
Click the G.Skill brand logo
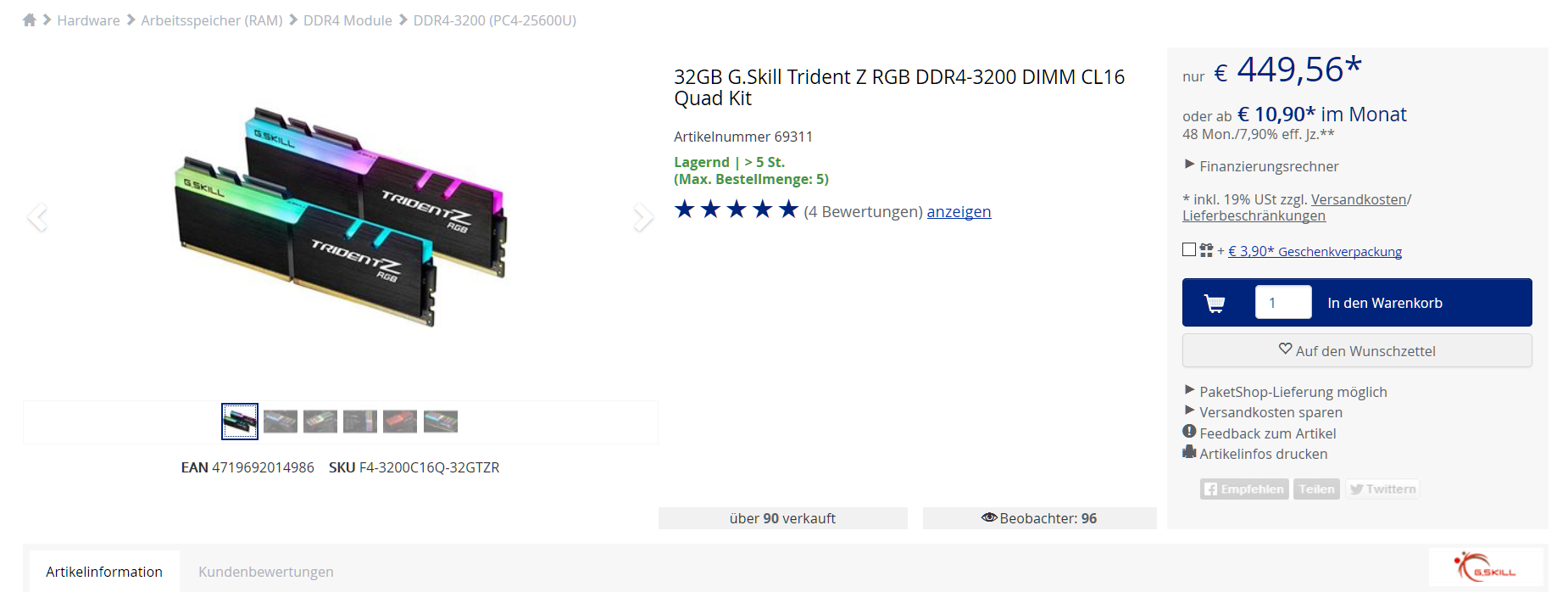pos(1486,567)
